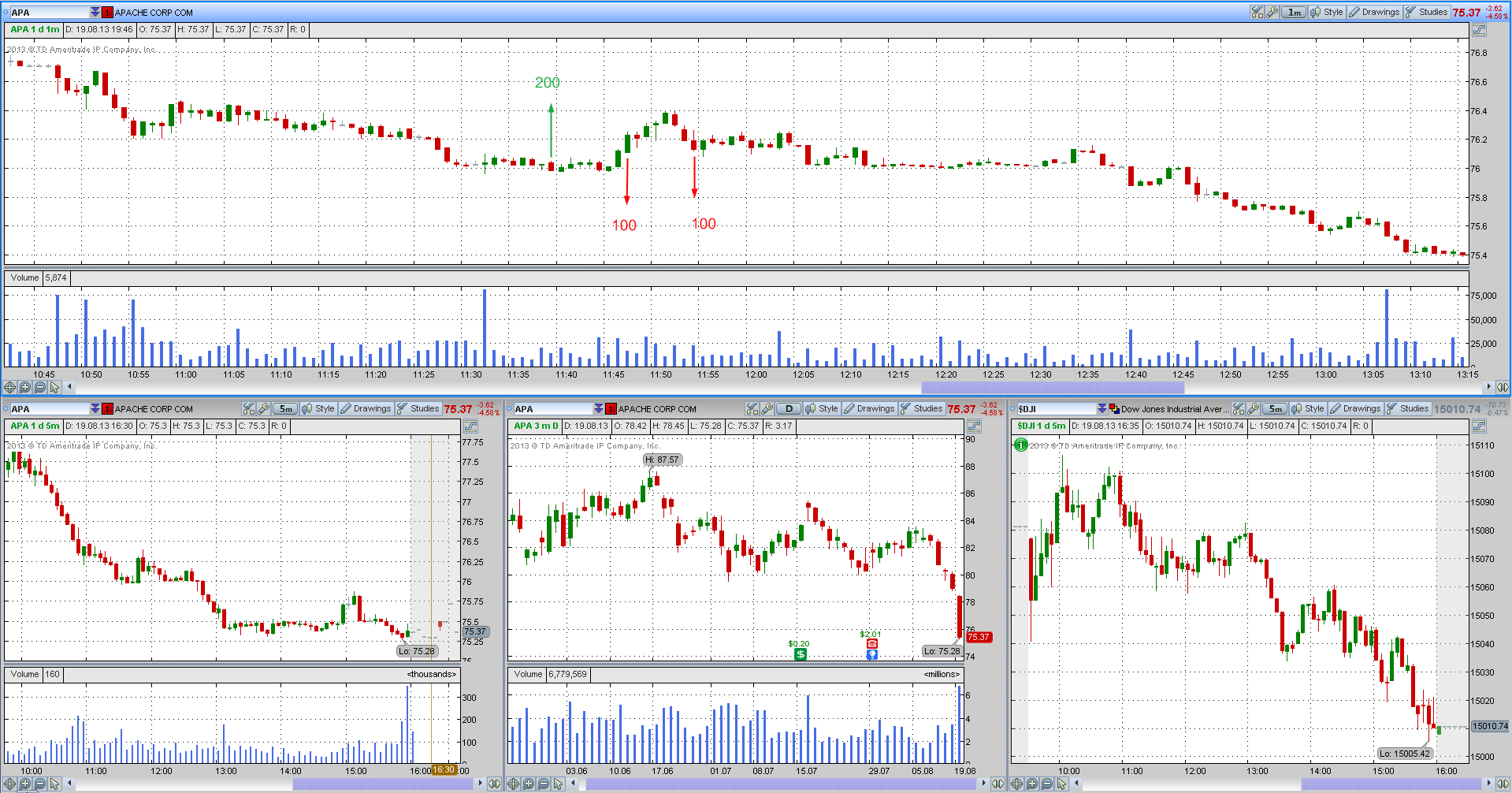The image size is (1512, 793).
Task: Open the settings wrench on the APA daily chart
Action: 767,408
